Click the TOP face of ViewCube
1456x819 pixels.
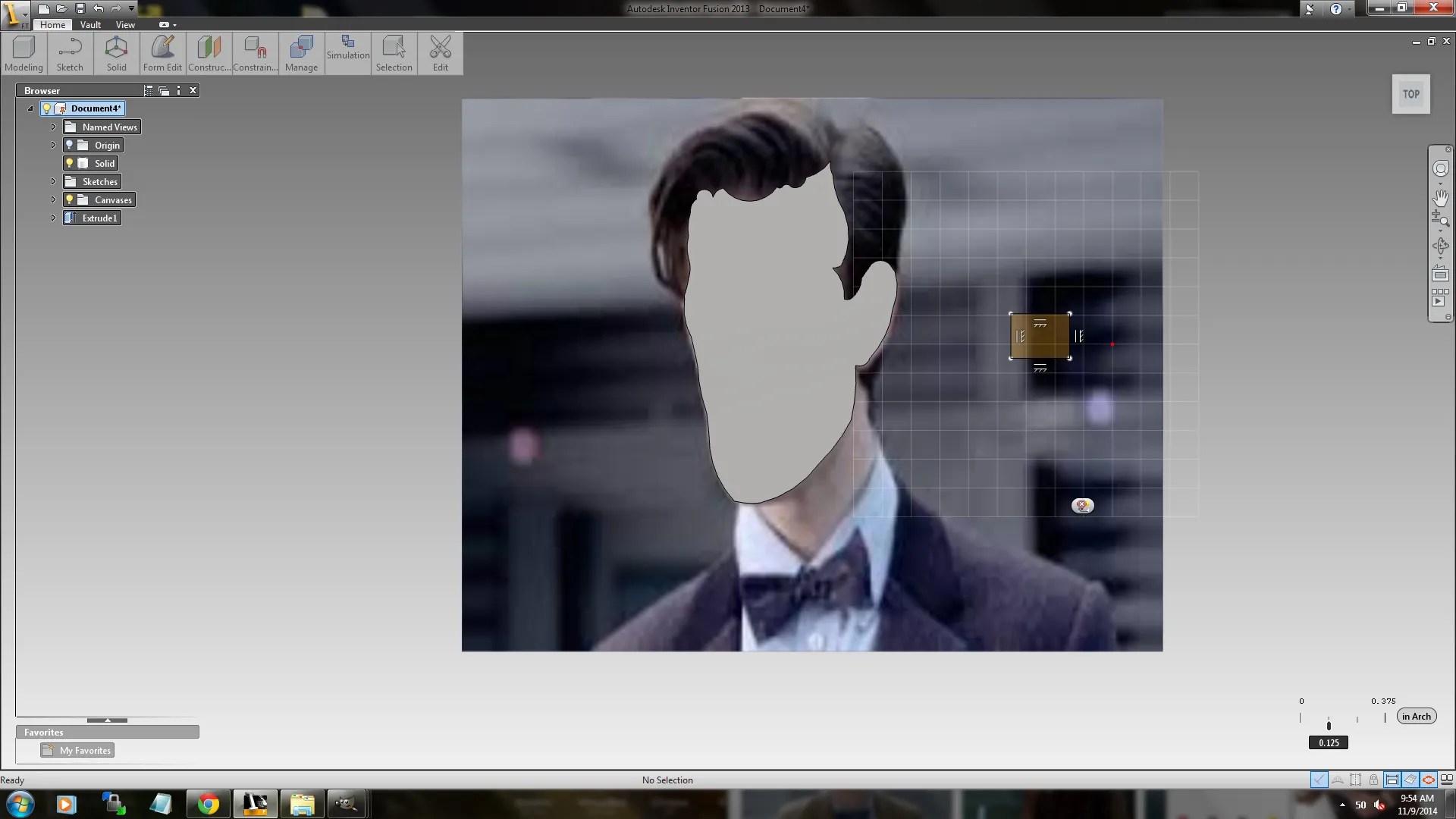coord(1410,94)
